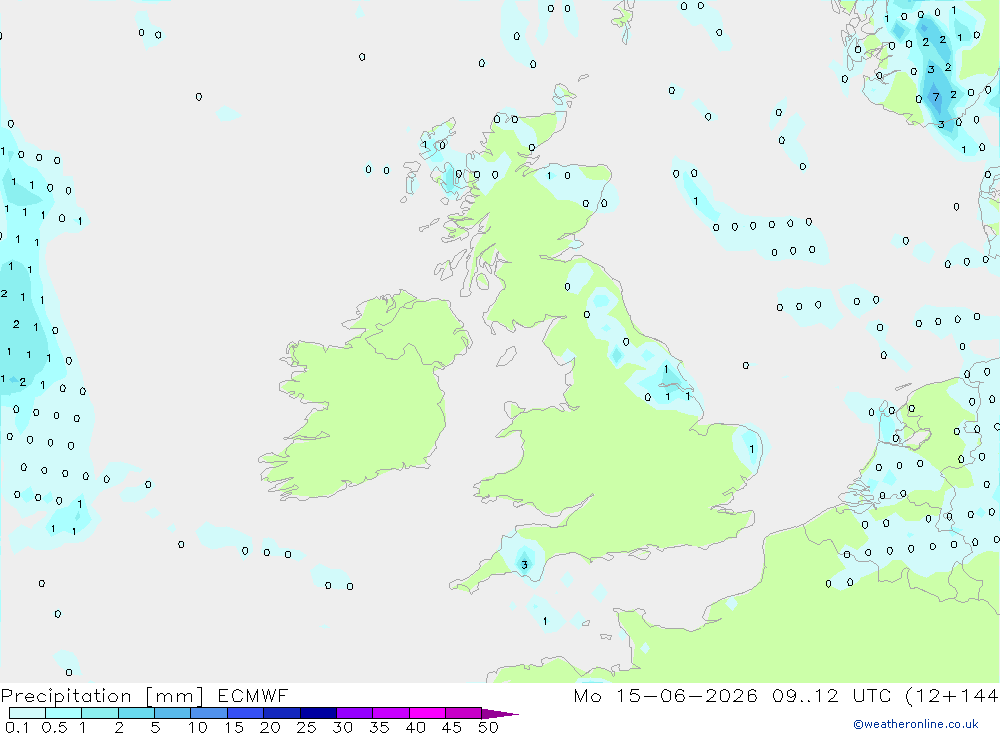Click the legend label "0.5"
Image resolution: width=1000 pixels, height=733 pixels.
point(54,727)
